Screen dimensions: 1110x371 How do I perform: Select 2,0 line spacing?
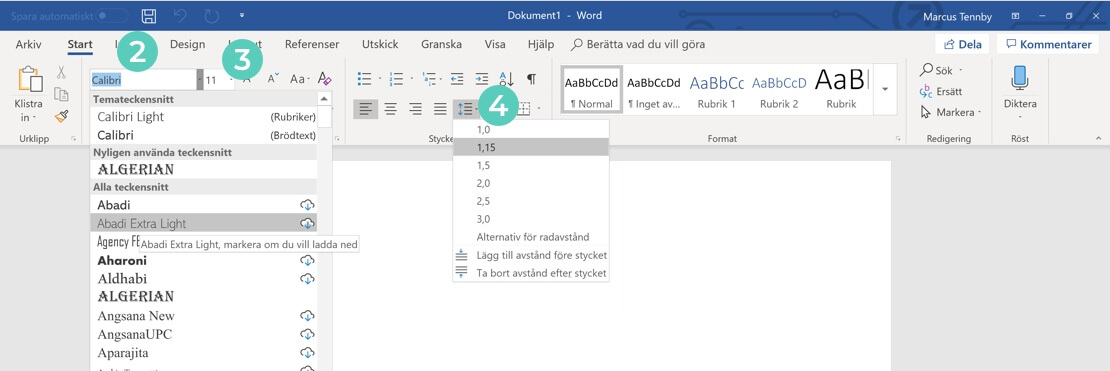[x=531, y=183]
